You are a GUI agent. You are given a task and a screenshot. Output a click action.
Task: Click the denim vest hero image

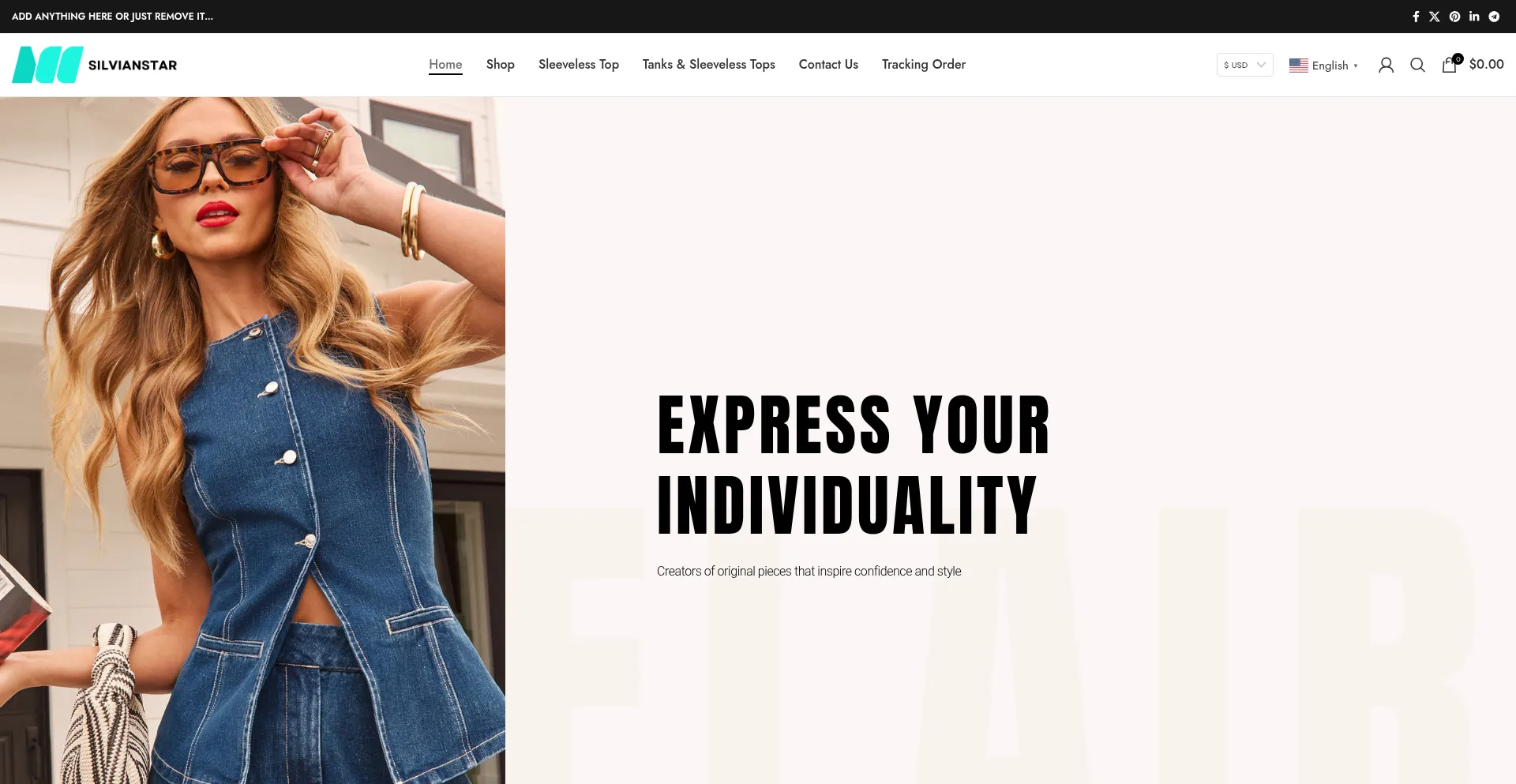[x=253, y=441]
